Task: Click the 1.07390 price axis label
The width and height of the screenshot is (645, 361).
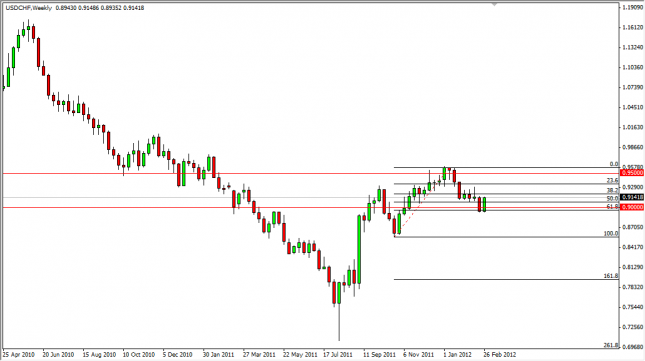Action: coord(633,87)
